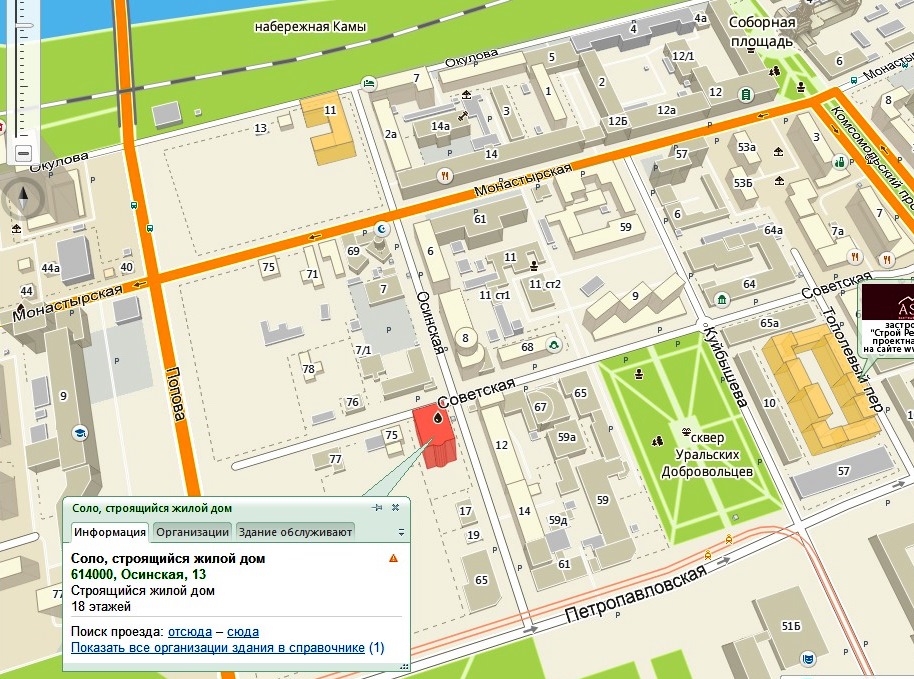Open the АСК advertisement banner
914x679 pixels.
[x=888, y=315]
